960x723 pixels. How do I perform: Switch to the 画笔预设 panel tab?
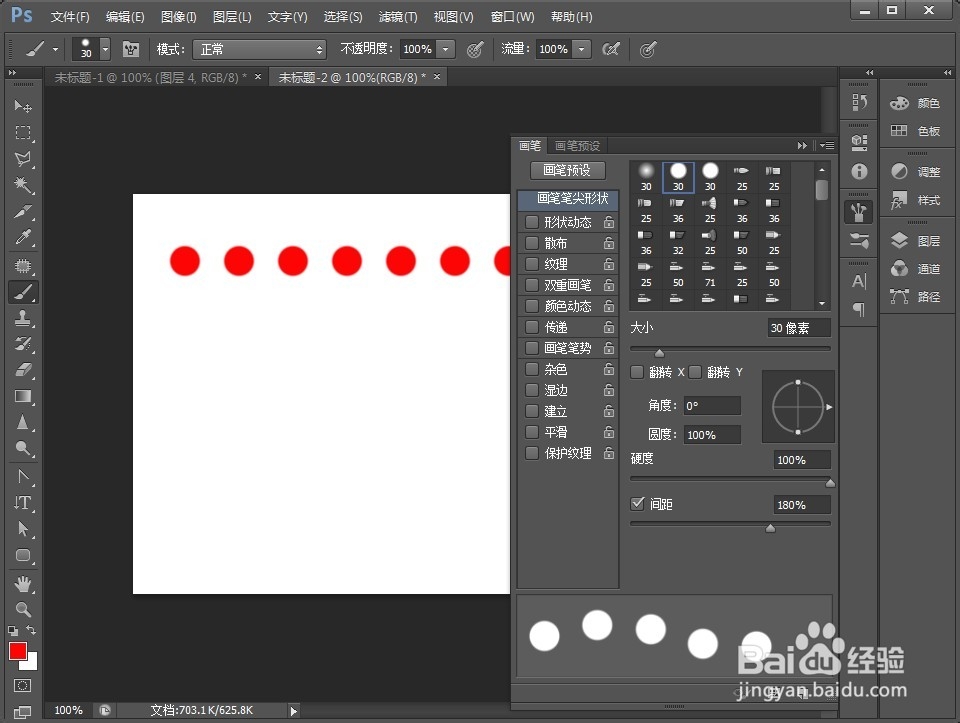577,146
